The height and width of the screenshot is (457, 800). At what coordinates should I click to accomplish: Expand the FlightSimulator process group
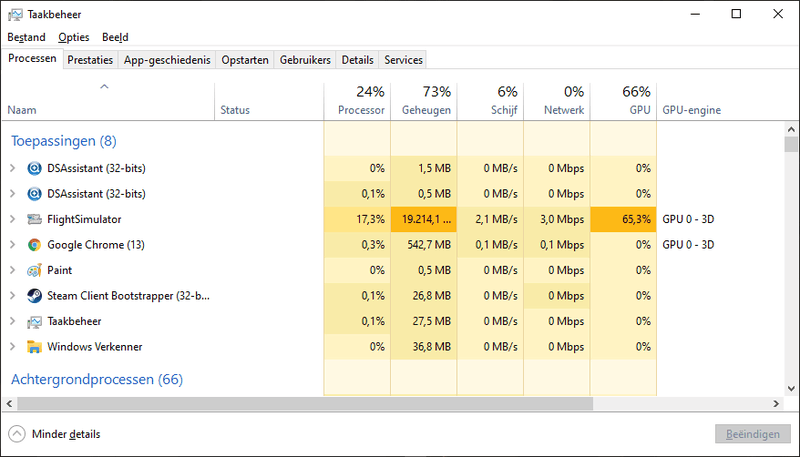(13, 219)
